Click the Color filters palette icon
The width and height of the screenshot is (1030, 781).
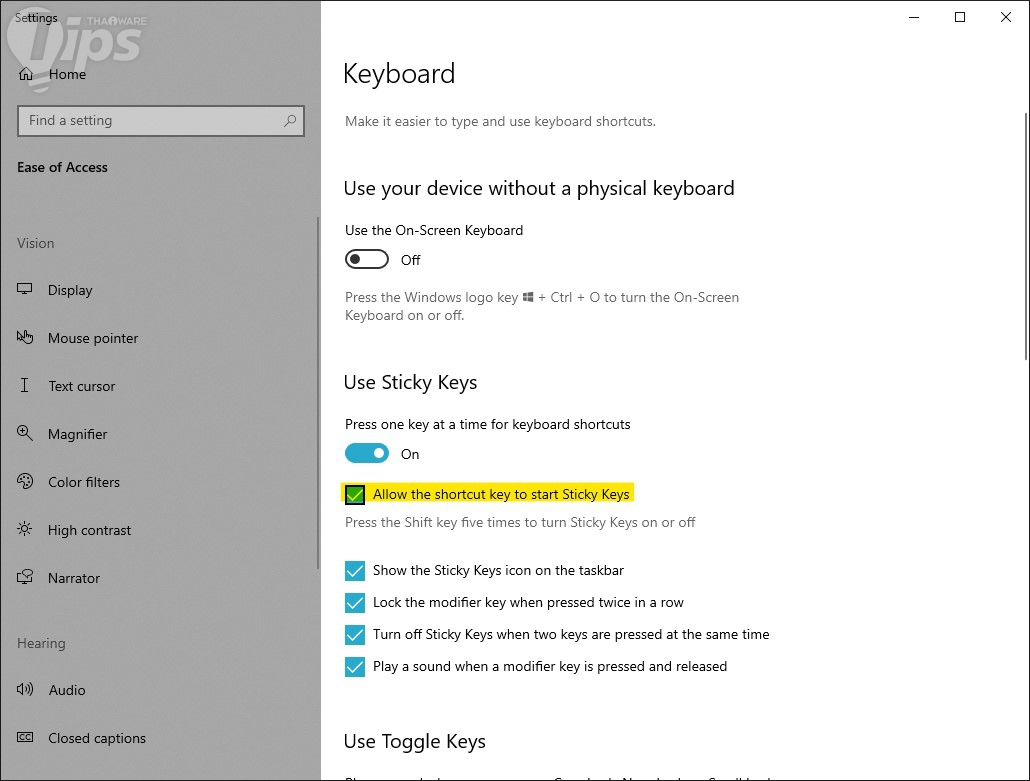pyautogui.click(x=26, y=482)
